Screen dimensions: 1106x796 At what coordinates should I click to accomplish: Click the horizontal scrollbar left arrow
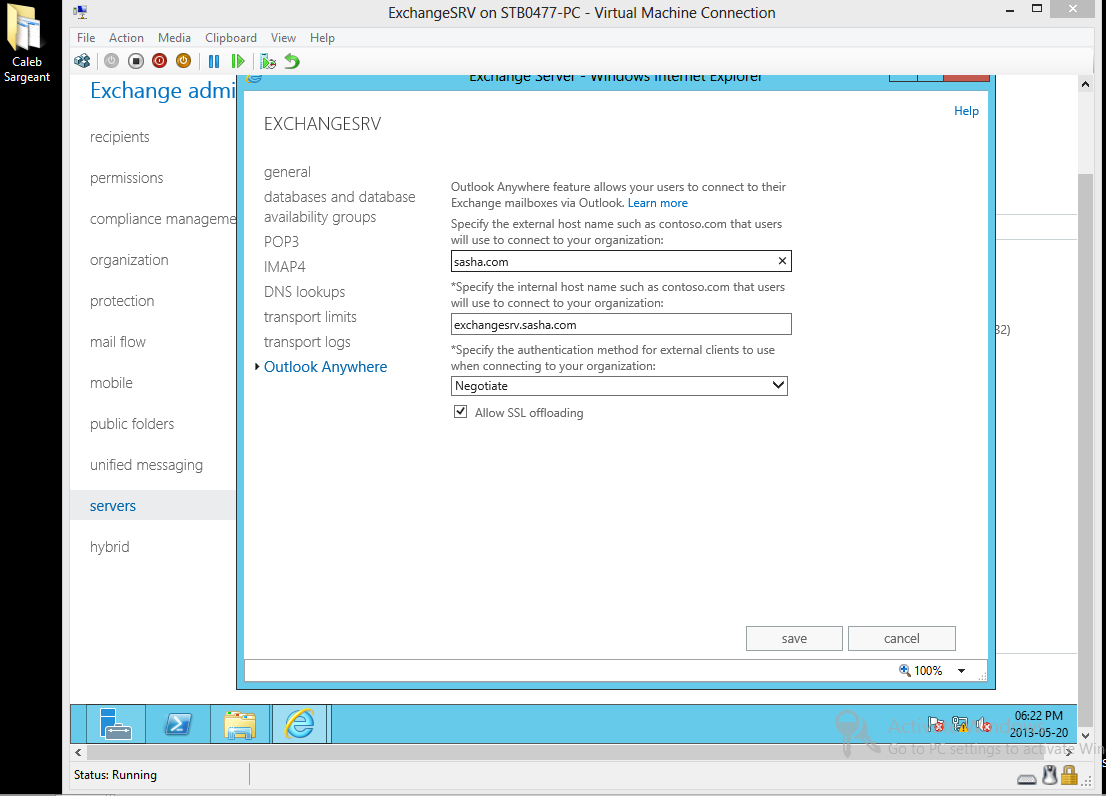pyautogui.click(x=78, y=752)
